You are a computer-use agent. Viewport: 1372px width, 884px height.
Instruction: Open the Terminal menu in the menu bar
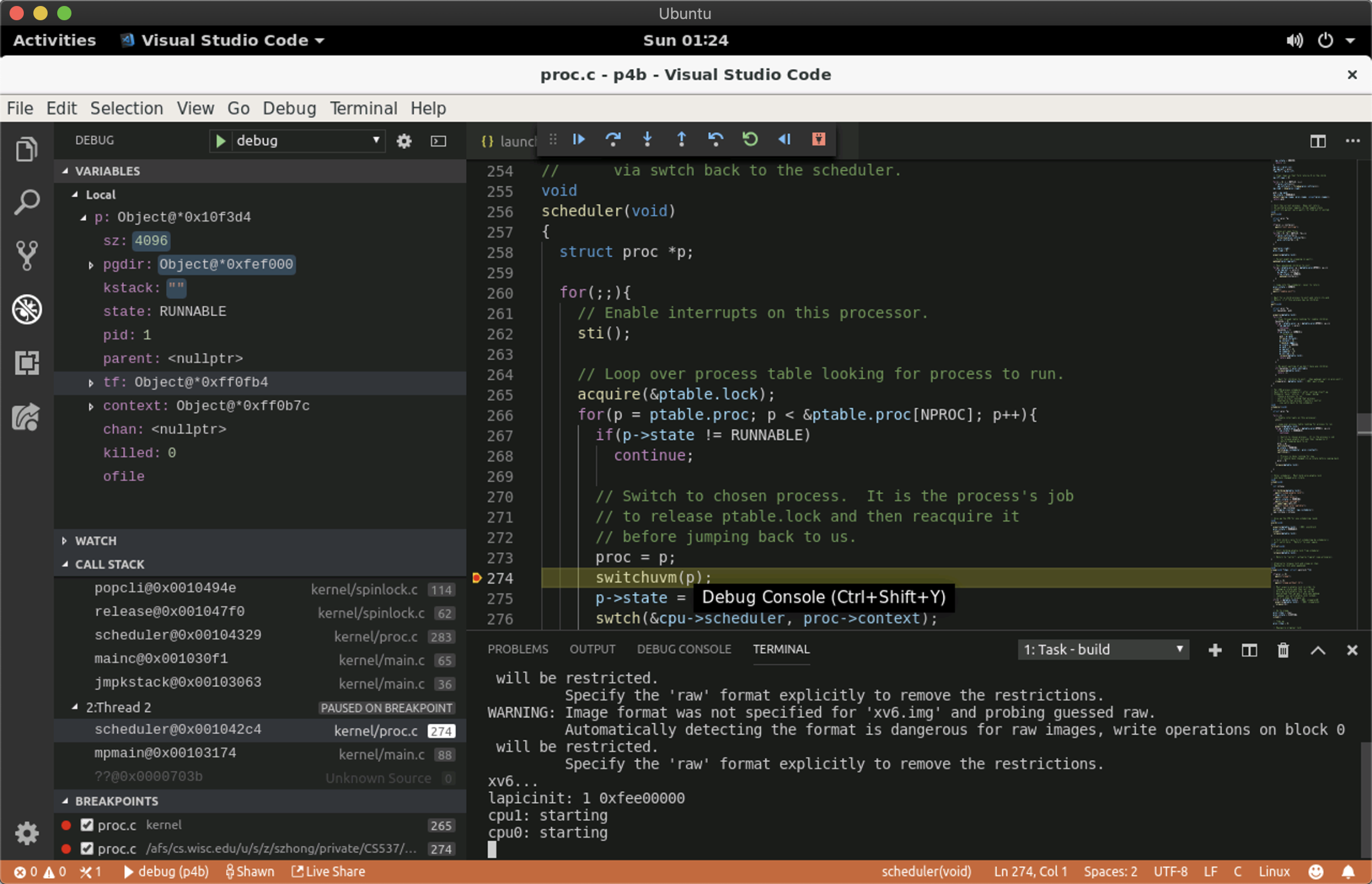(363, 108)
